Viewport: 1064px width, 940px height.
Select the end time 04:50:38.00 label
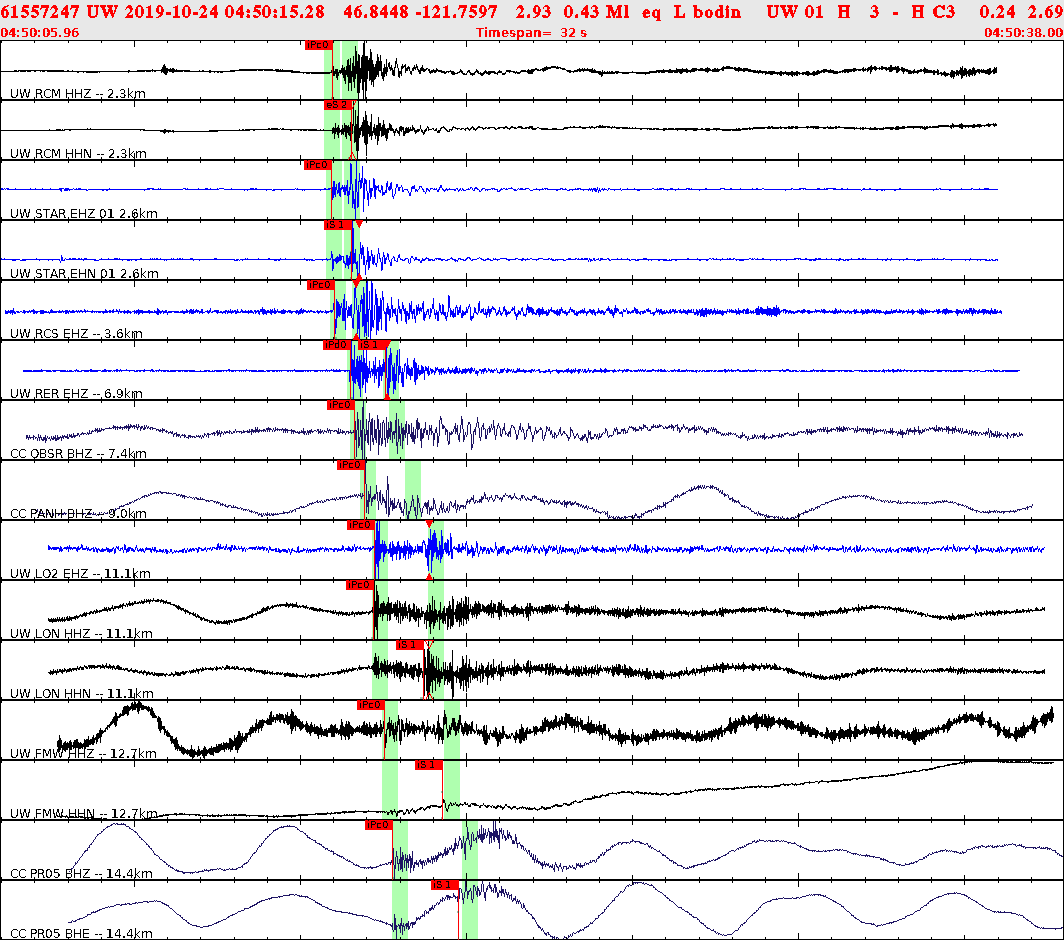click(1021, 33)
